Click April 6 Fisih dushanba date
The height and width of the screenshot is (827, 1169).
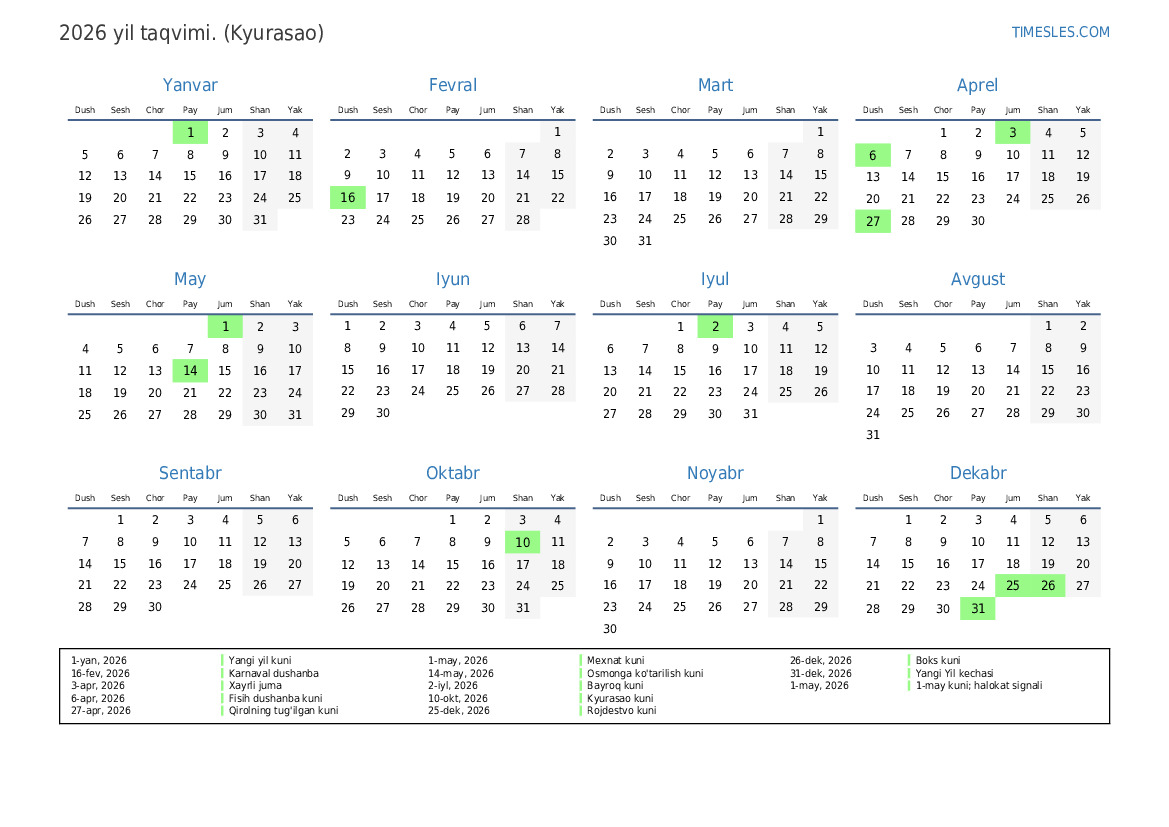[x=873, y=155]
